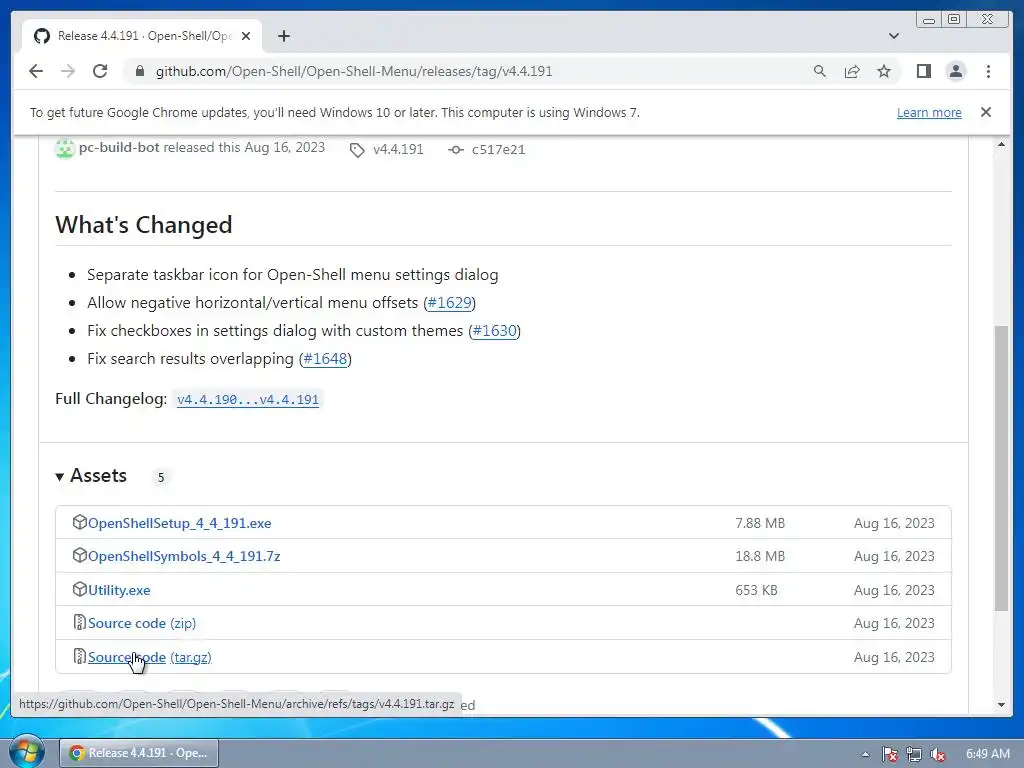
Task: Select the Release 4.4.191 browser tab
Action: pyautogui.click(x=142, y=36)
